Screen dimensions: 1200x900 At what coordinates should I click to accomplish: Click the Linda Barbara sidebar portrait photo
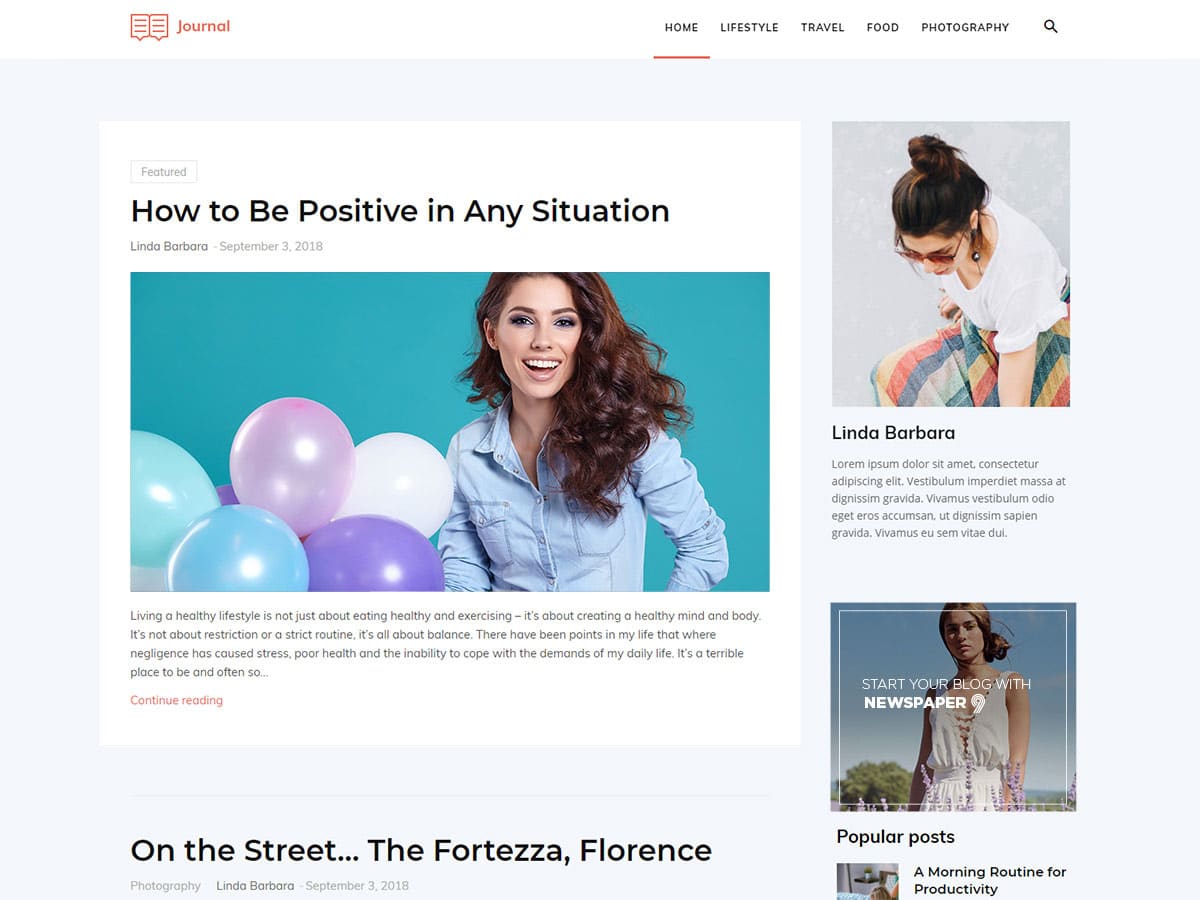(x=951, y=264)
